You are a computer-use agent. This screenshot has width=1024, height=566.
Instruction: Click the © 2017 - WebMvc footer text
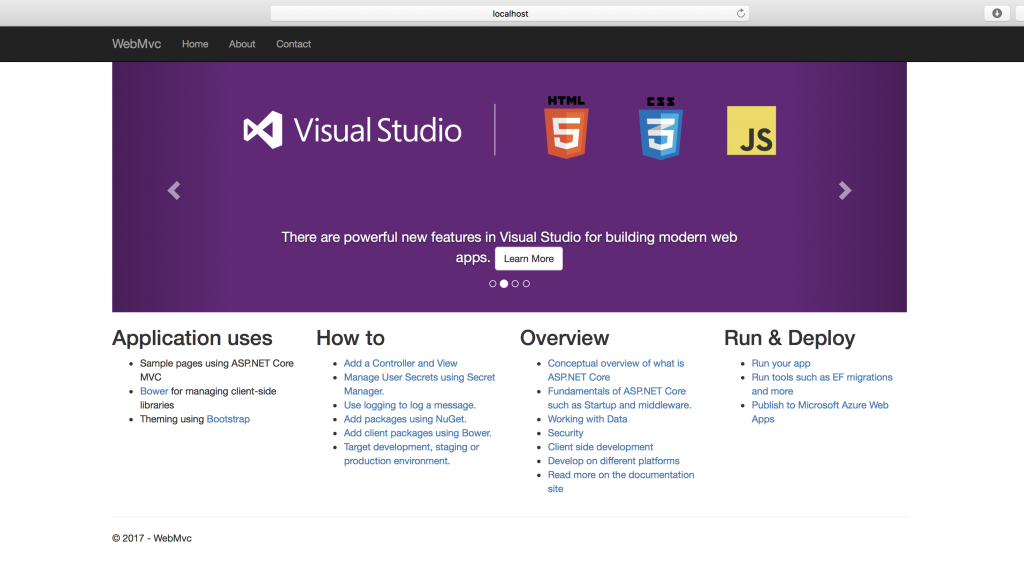click(152, 538)
